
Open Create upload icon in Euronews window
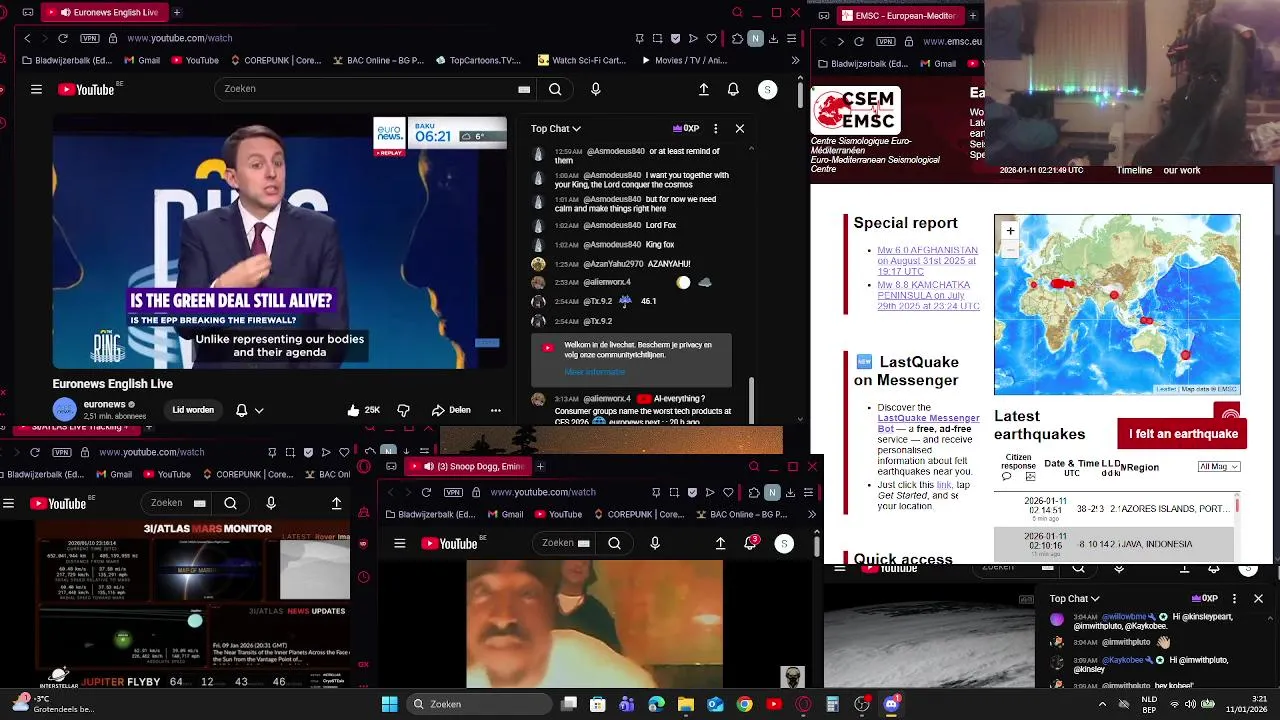click(x=704, y=89)
